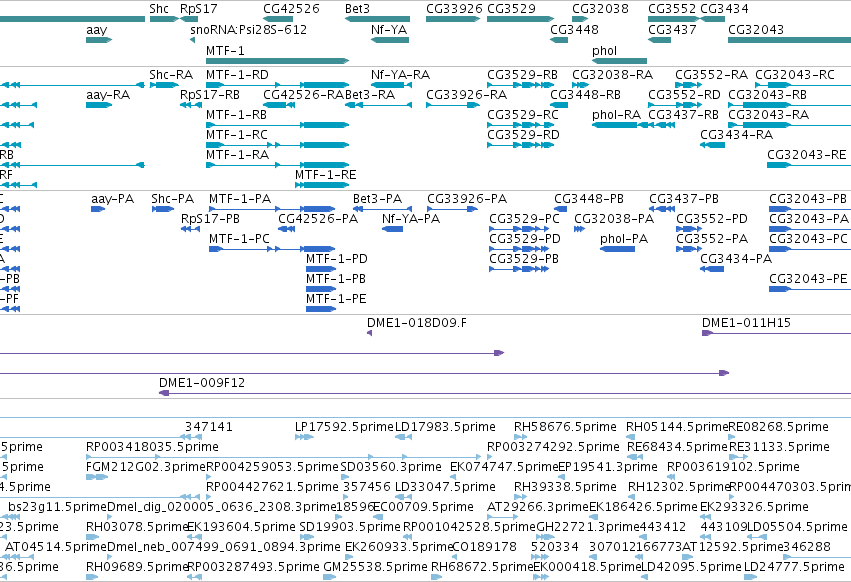Click transcript label MTF-1-RC

[x=237, y=135]
